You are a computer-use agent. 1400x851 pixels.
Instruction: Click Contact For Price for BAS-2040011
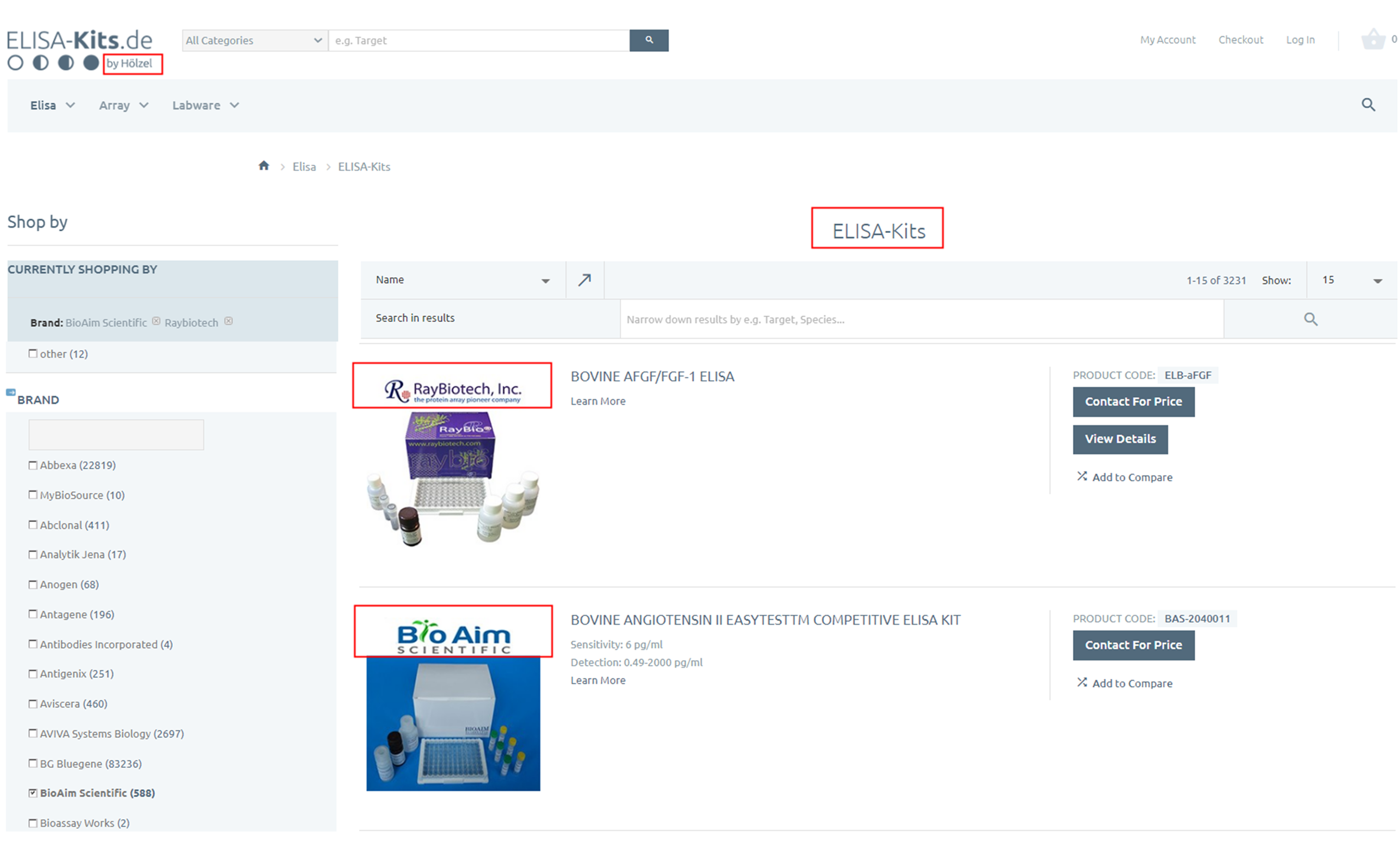click(x=1133, y=645)
